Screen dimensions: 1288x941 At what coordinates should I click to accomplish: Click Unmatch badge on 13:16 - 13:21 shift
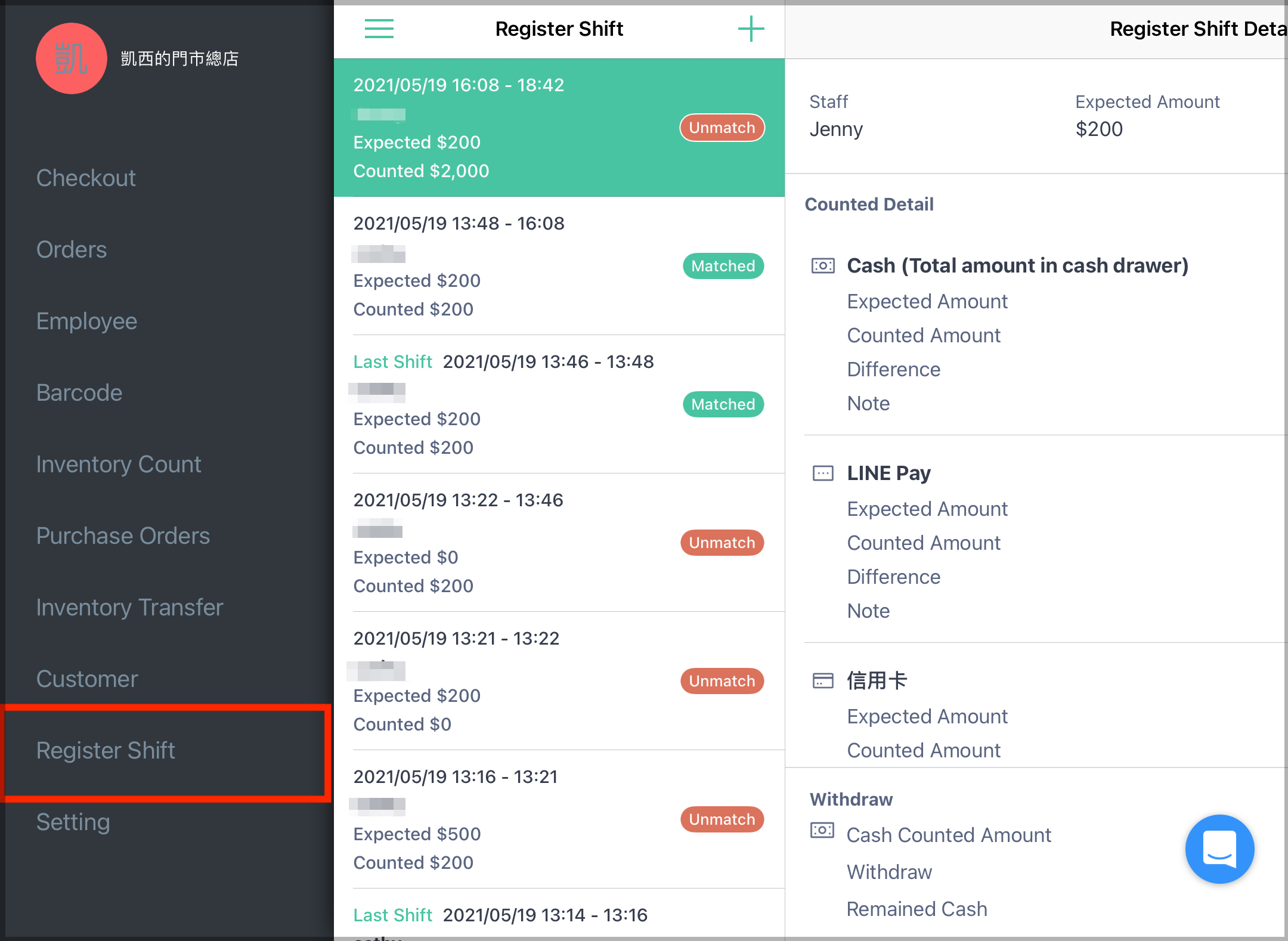tap(722, 819)
